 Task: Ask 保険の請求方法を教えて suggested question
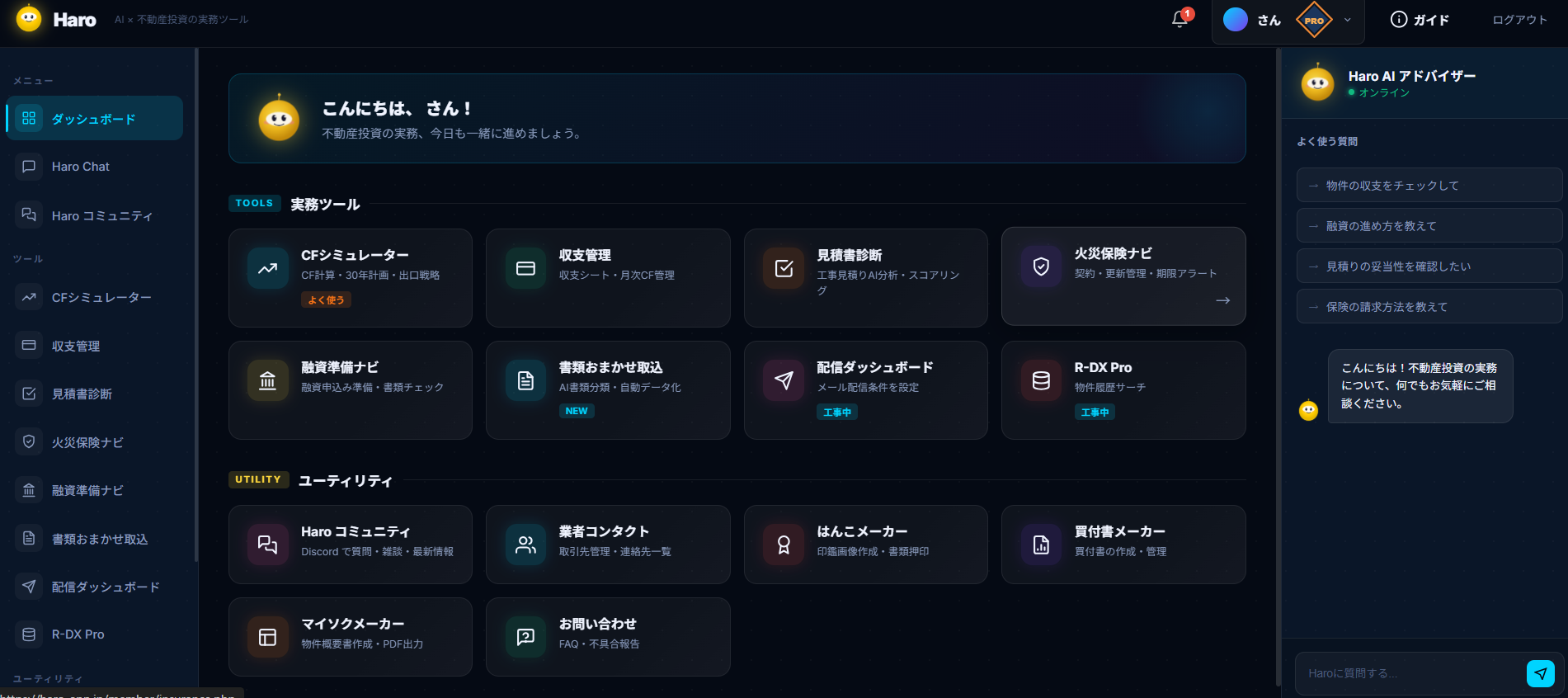pos(1429,307)
